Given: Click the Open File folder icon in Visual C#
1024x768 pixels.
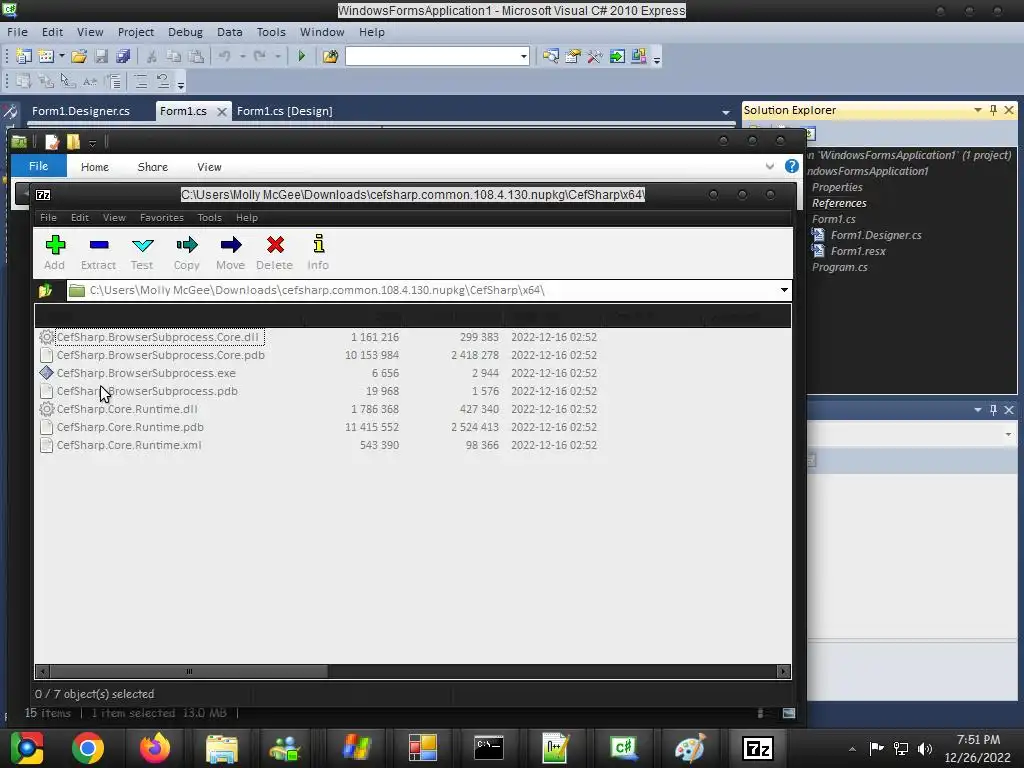Looking at the screenshot, I should pyautogui.click(x=79, y=56).
